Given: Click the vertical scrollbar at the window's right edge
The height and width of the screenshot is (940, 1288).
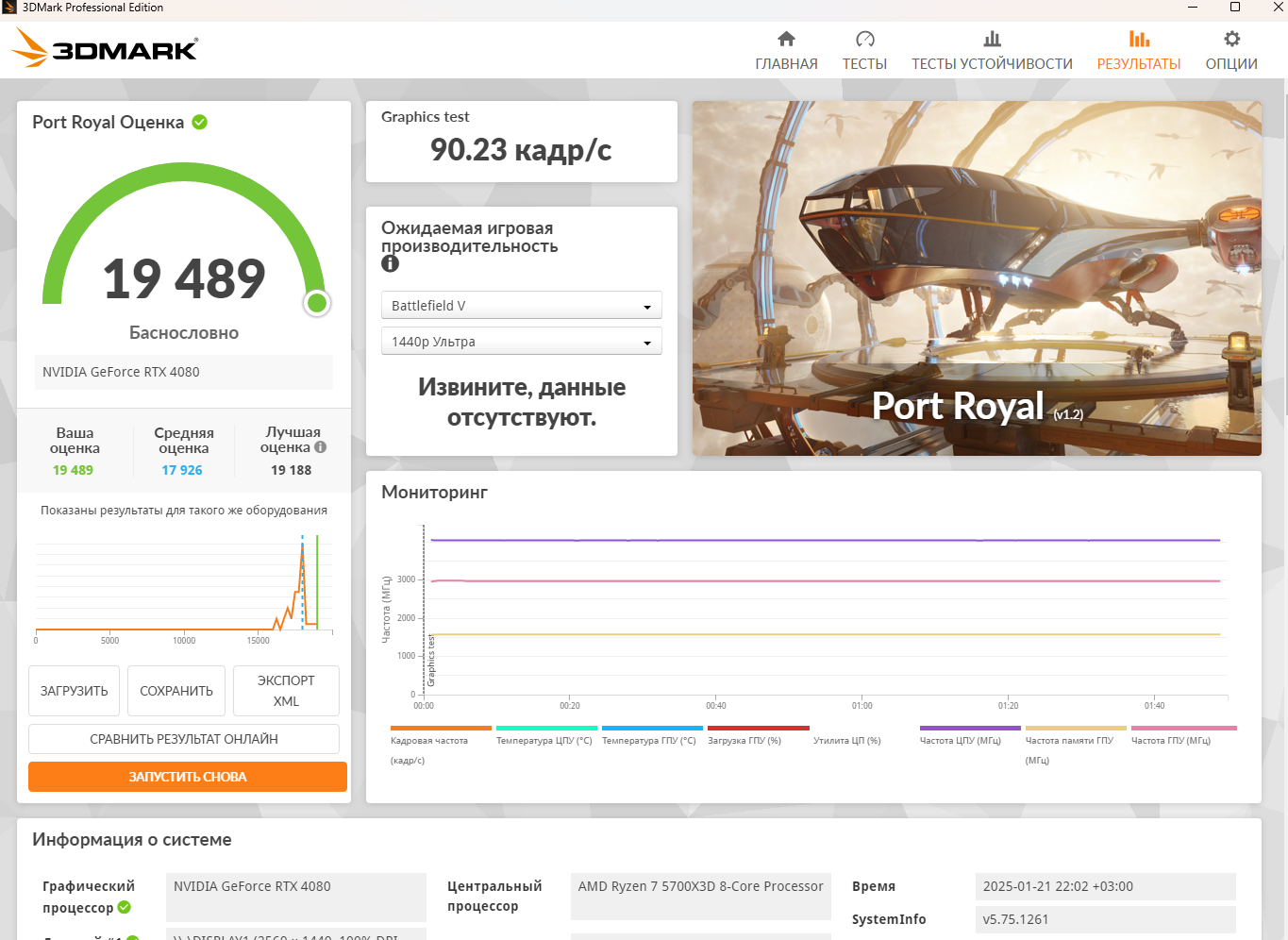Looking at the screenshot, I should point(1284,255).
